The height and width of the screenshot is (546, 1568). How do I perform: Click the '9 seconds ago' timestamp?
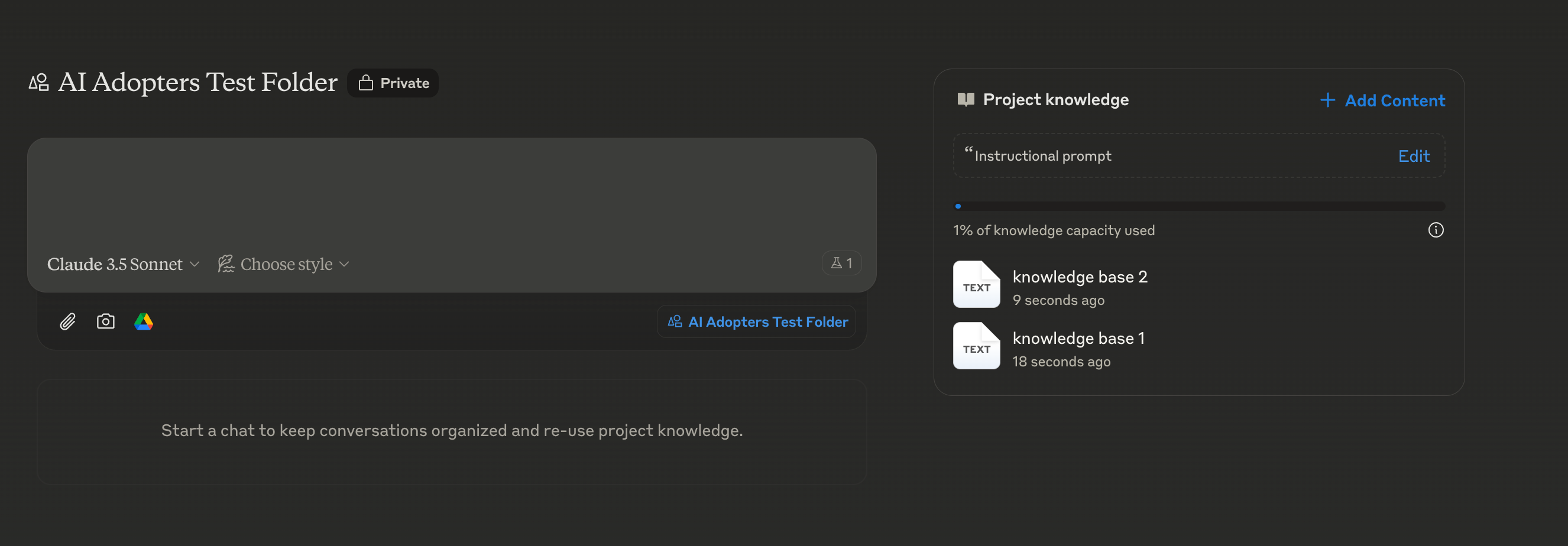point(1058,300)
